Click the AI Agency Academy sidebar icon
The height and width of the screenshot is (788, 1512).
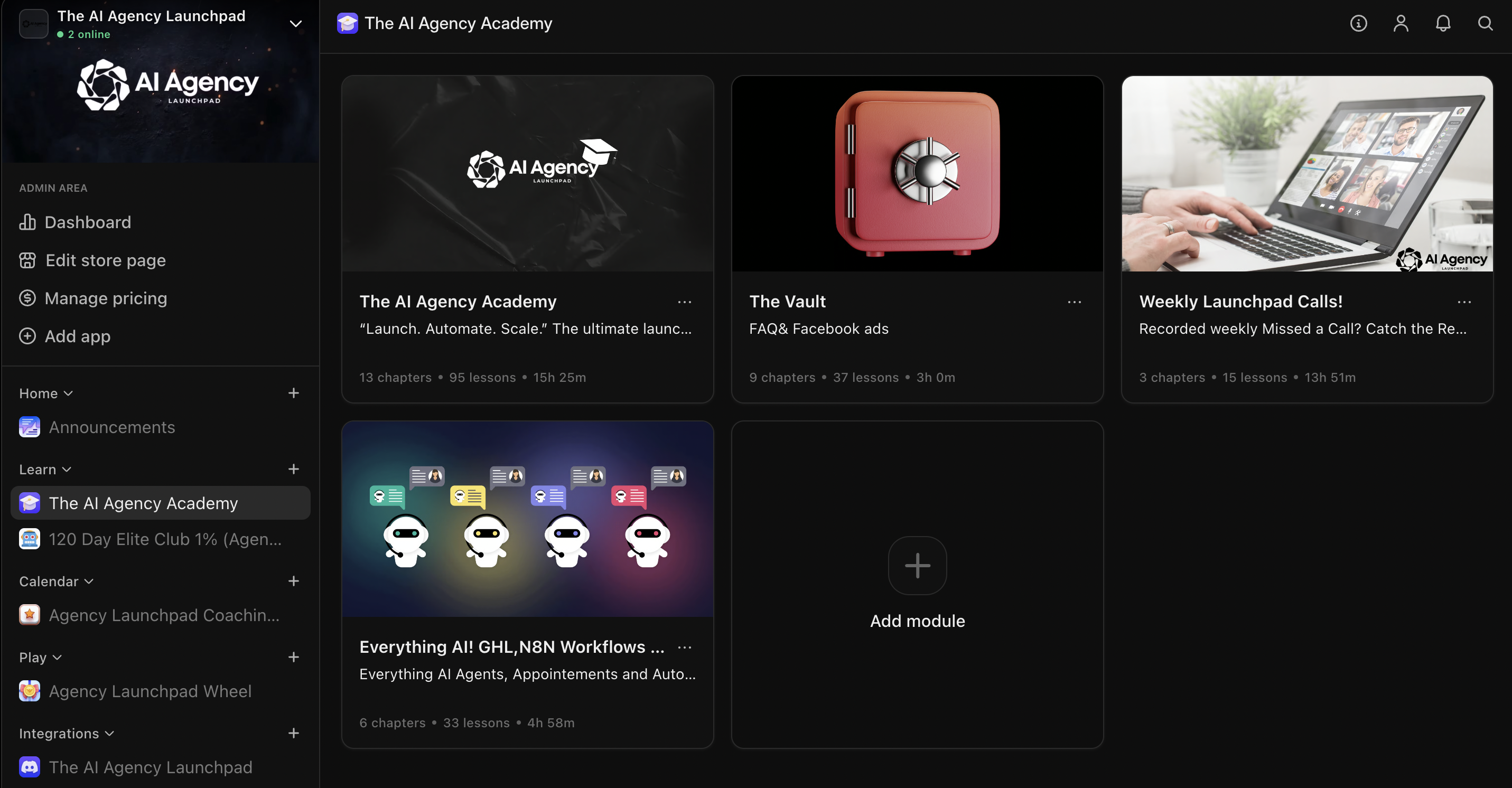coord(30,503)
